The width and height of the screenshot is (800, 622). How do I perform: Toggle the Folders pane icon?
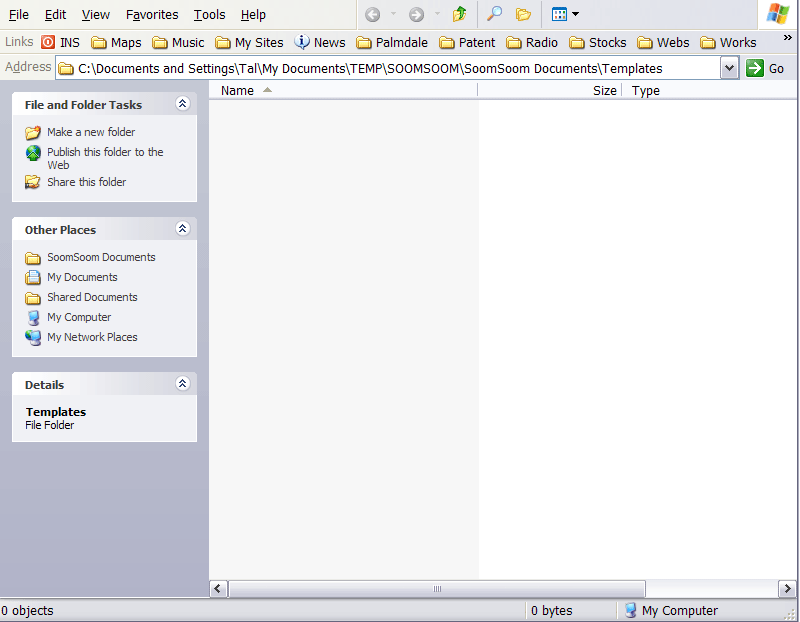click(523, 14)
